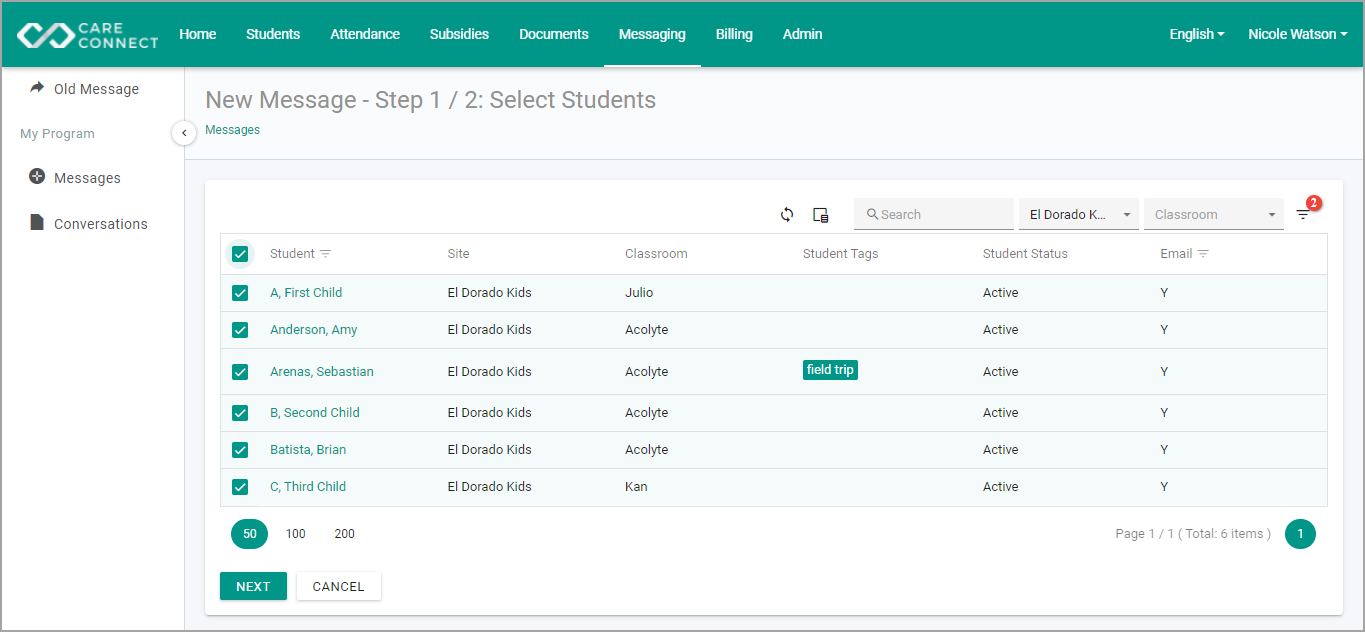The image size is (1365, 632).
Task: Select Old Message in the sidebar
Action: 96,89
